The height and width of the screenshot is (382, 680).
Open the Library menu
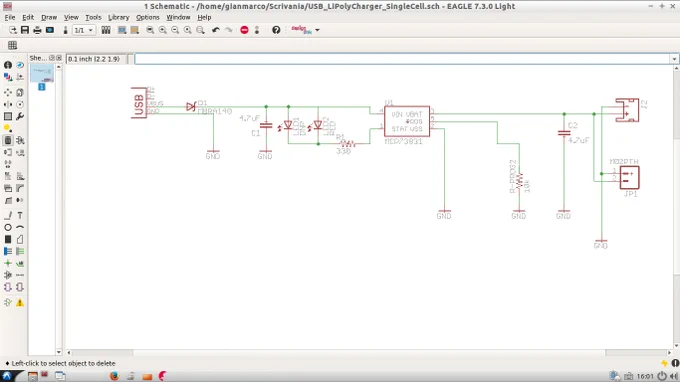coord(118,17)
